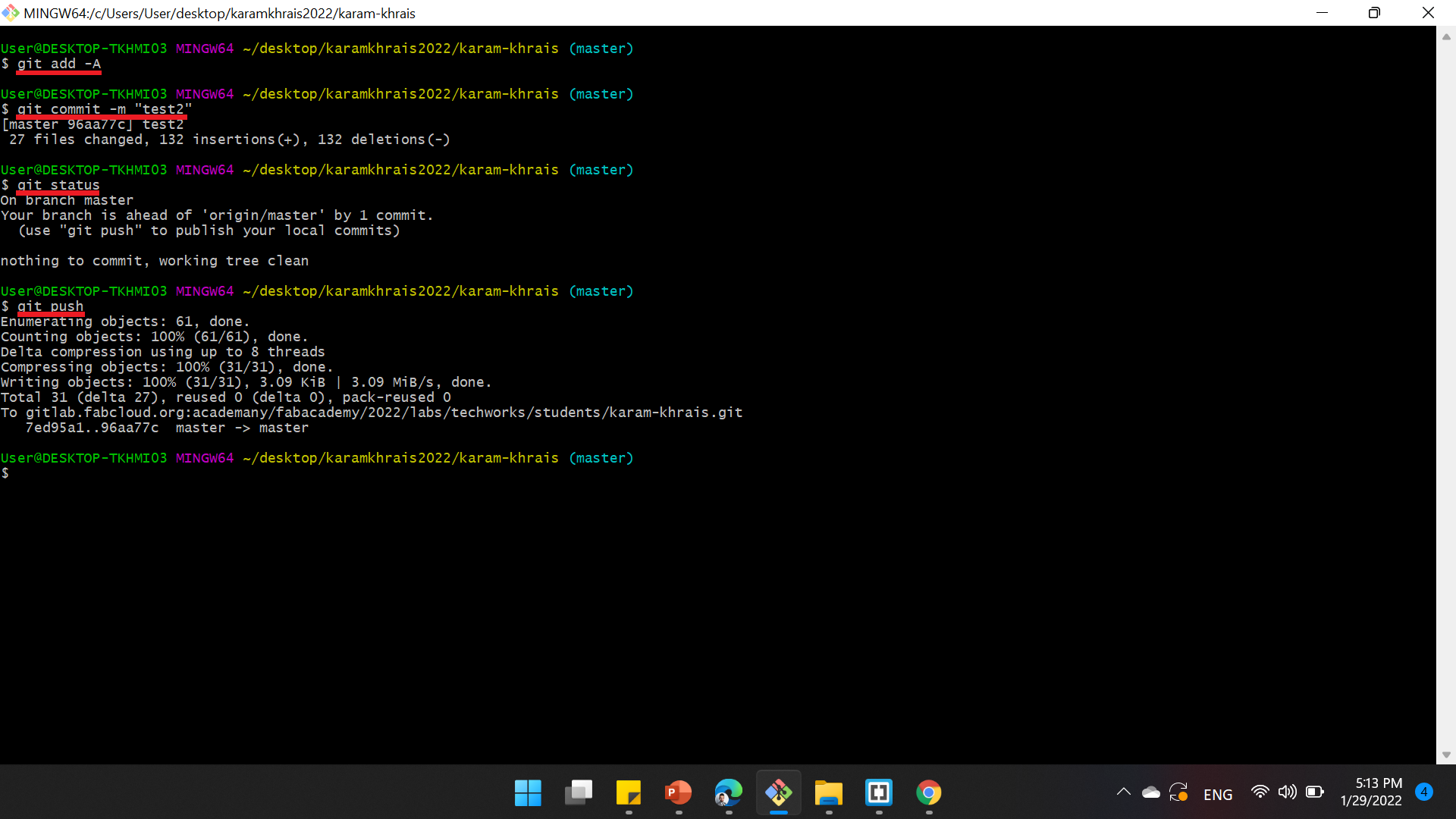
Task: Click the '(use "git push" to publish' hint line
Action: click(x=209, y=231)
